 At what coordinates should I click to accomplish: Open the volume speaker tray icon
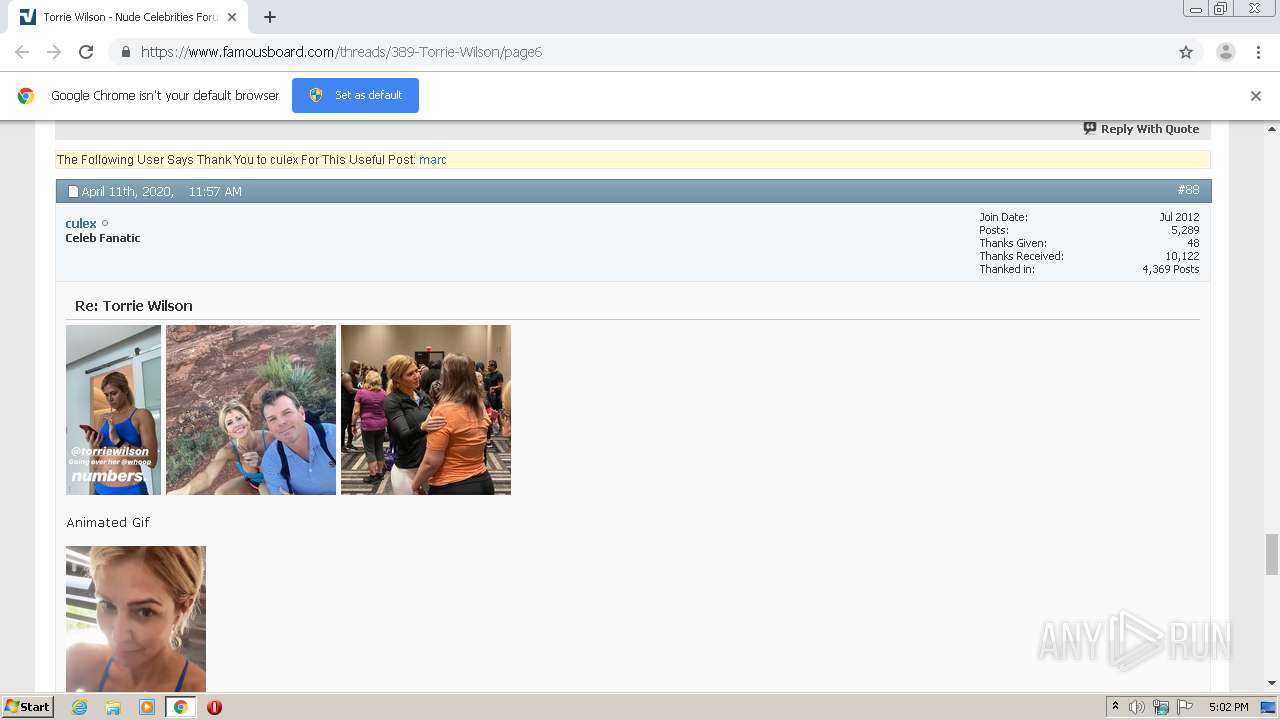tap(1137, 707)
